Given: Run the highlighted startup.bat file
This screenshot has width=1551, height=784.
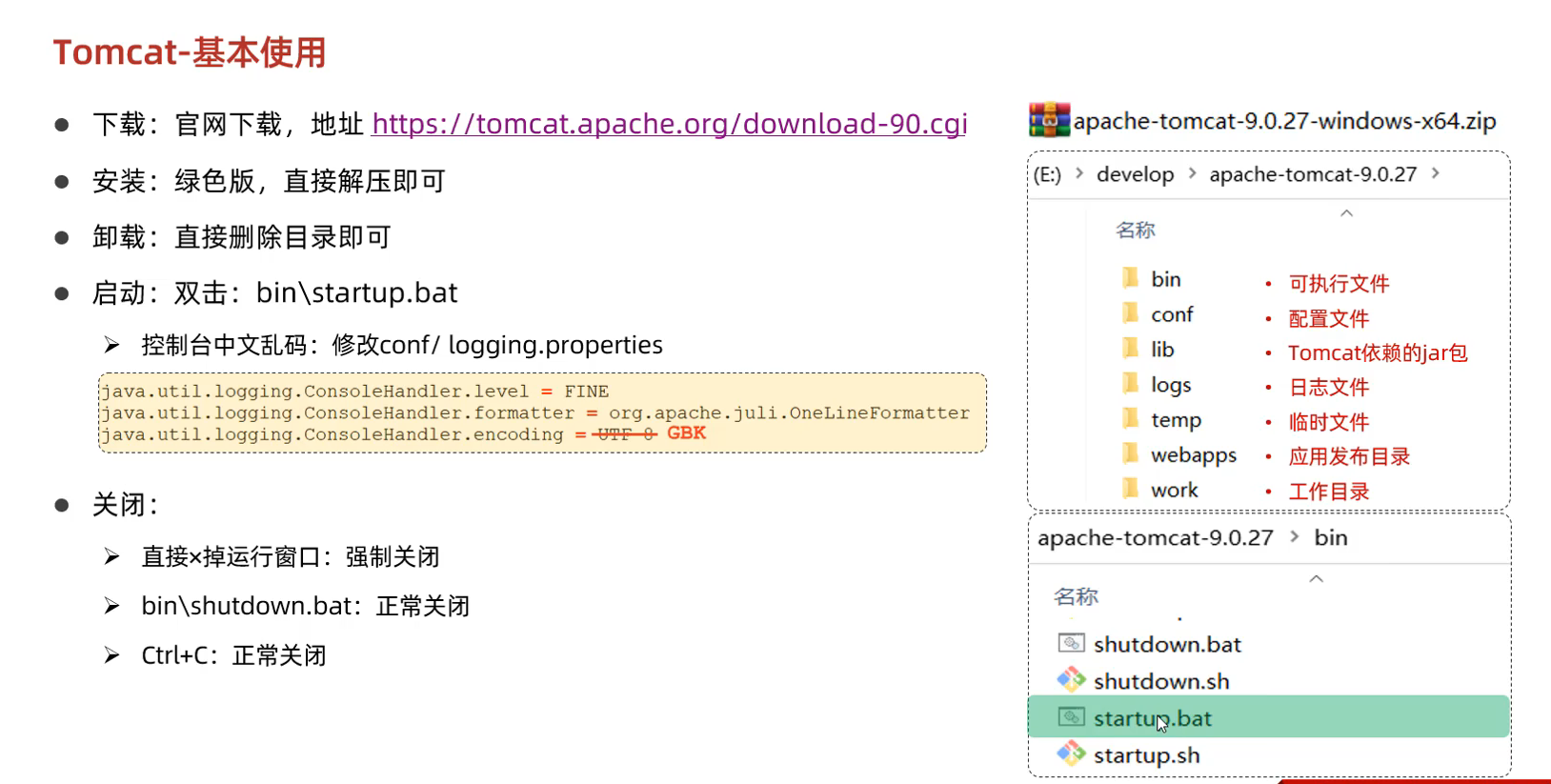Looking at the screenshot, I should [1153, 718].
